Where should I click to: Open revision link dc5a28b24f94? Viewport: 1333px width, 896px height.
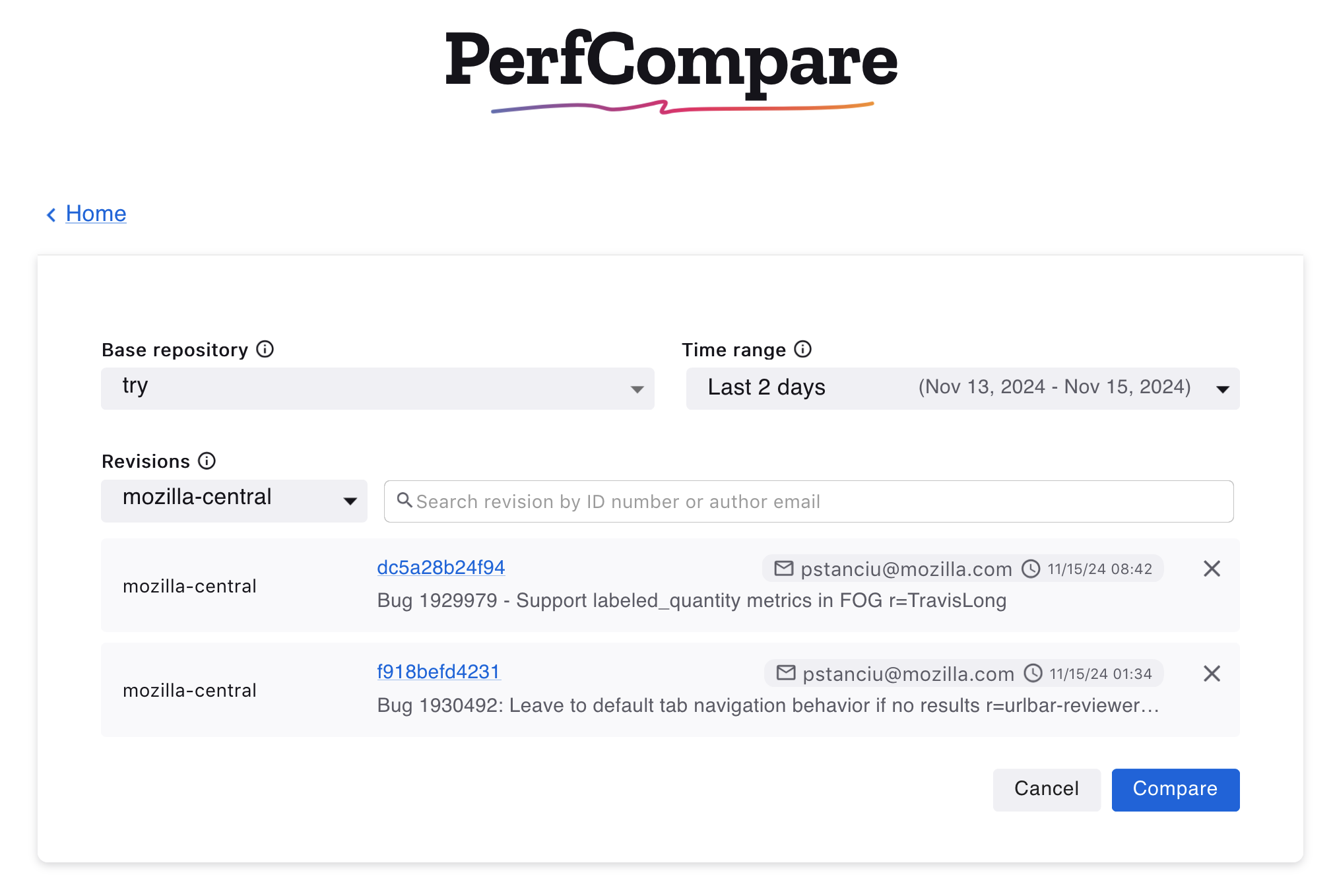click(441, 567)
